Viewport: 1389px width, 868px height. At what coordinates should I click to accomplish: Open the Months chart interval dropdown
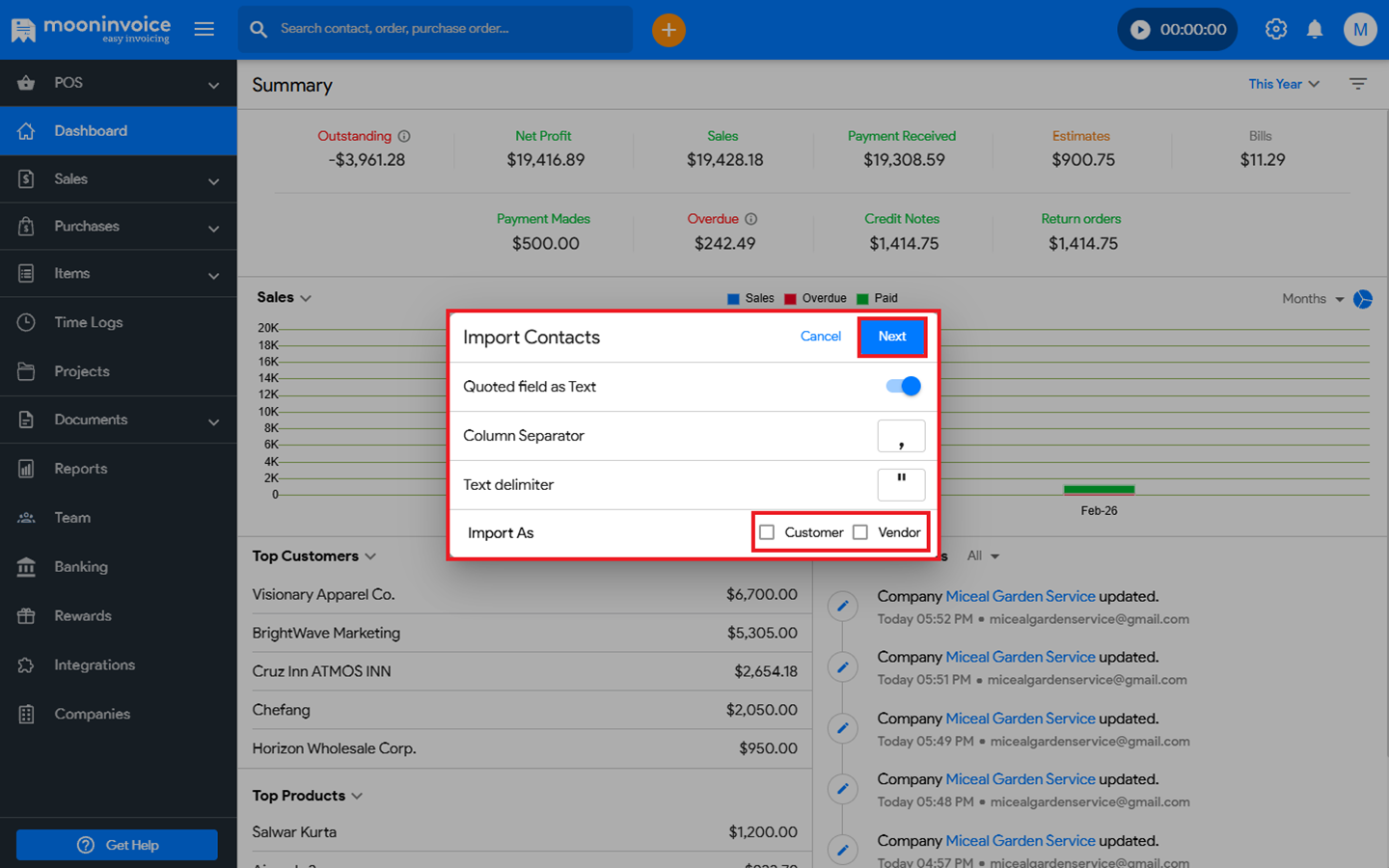coord(1312,299)
